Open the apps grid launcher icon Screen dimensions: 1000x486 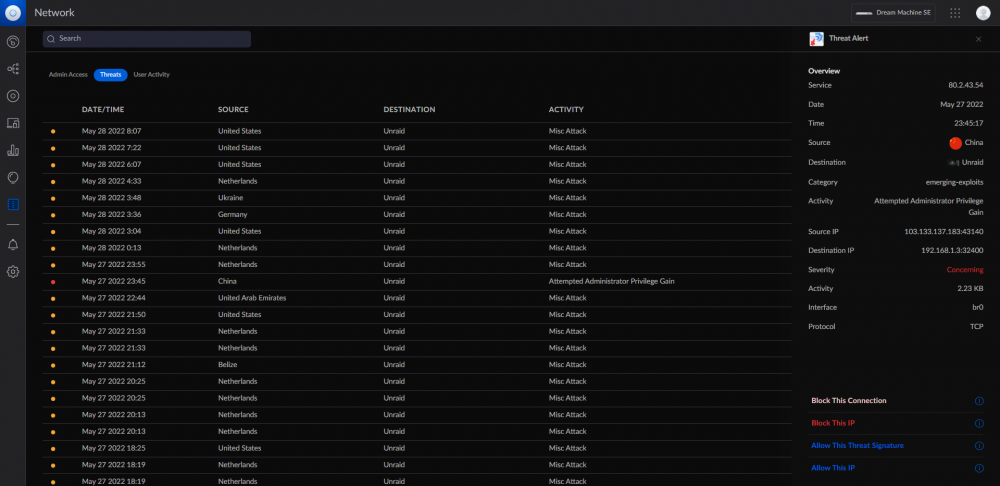pyautogui.click(x=955, y=13)
